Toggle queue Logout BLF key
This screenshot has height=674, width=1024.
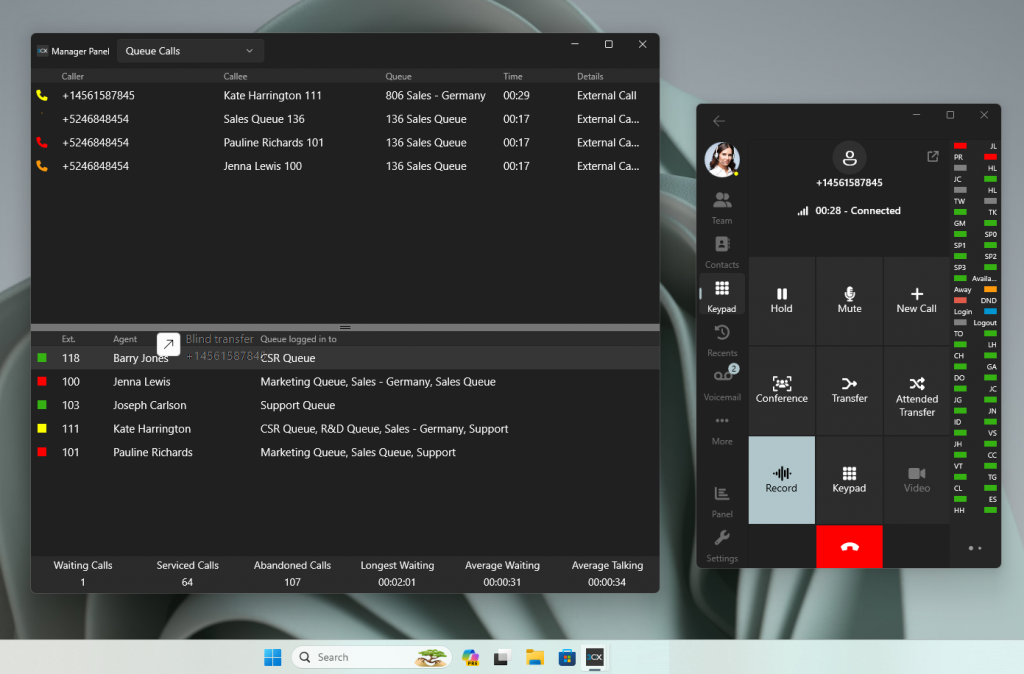[975, 323]
